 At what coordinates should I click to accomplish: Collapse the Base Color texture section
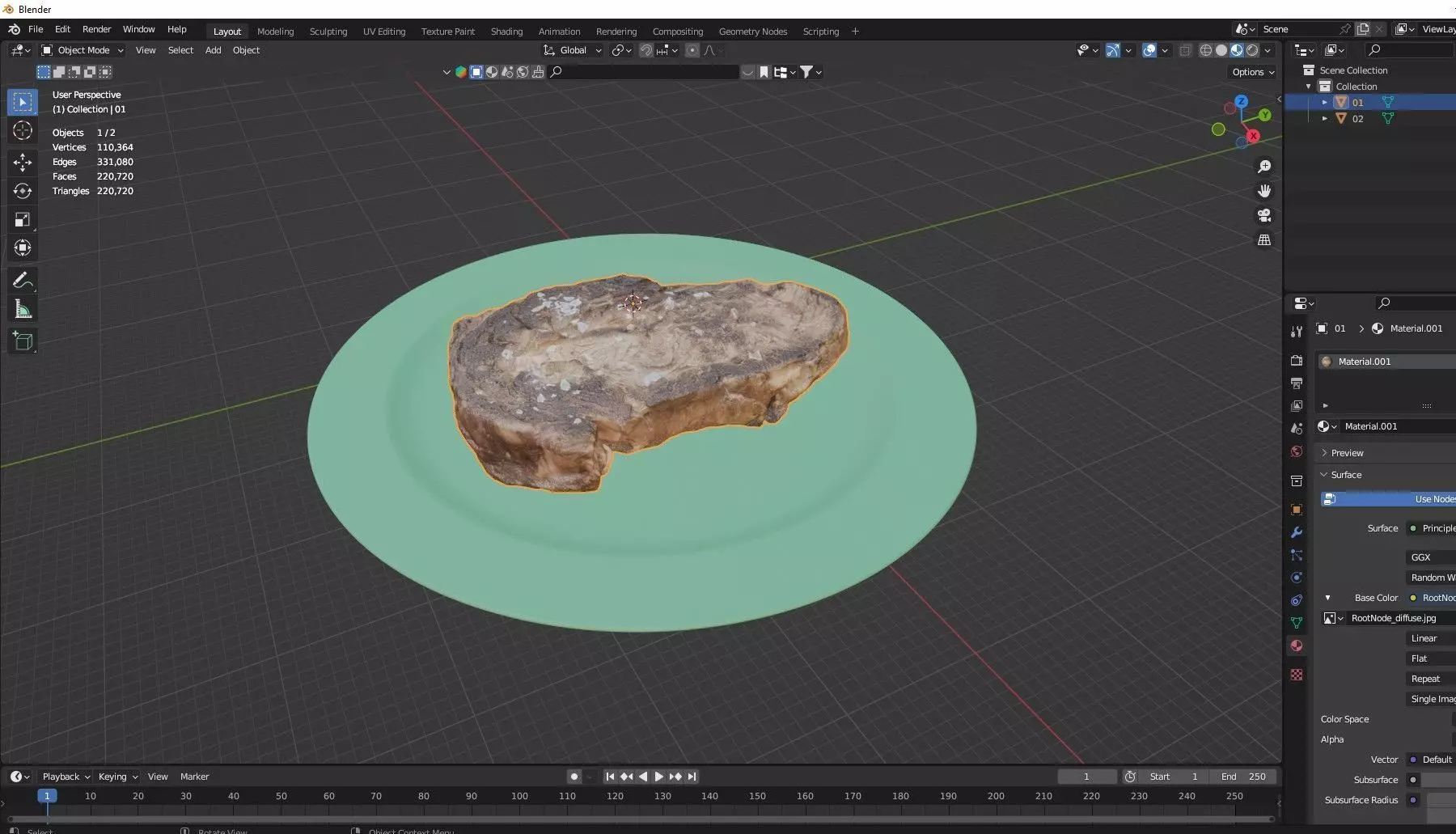click(x=1327, y=598)
